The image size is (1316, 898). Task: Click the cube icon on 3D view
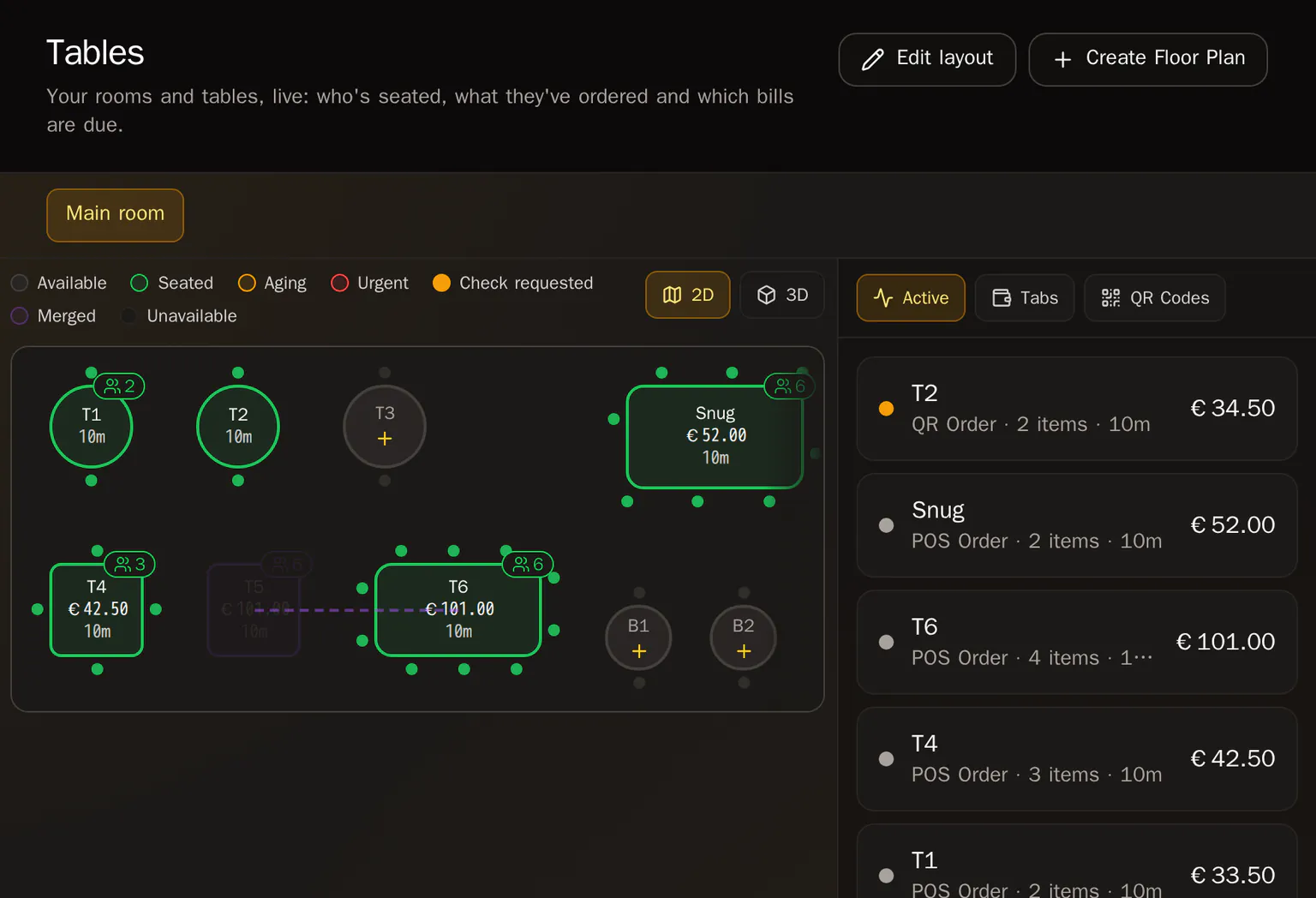(767, 295)
